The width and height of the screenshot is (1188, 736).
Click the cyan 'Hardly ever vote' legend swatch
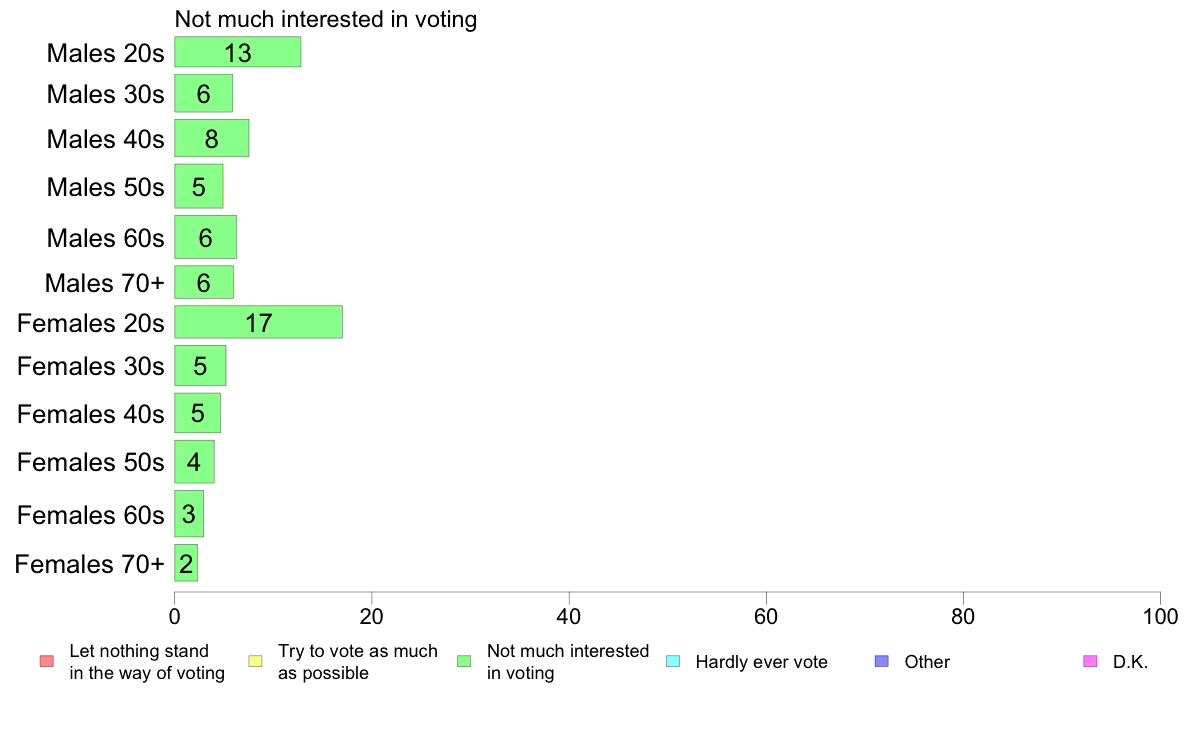(673, 662)
